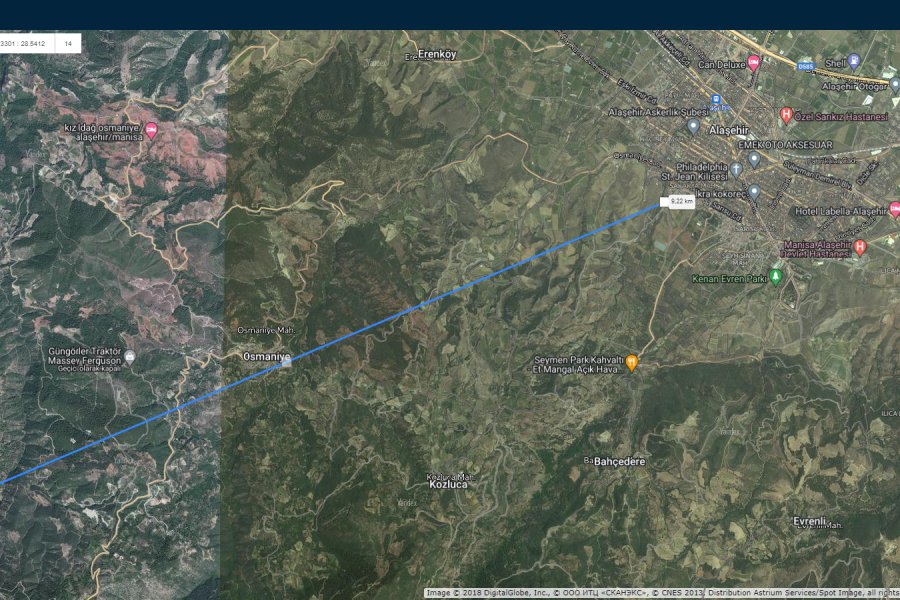Click the 9,22 km distance label

pyautogui.click(x=682, y=201)
